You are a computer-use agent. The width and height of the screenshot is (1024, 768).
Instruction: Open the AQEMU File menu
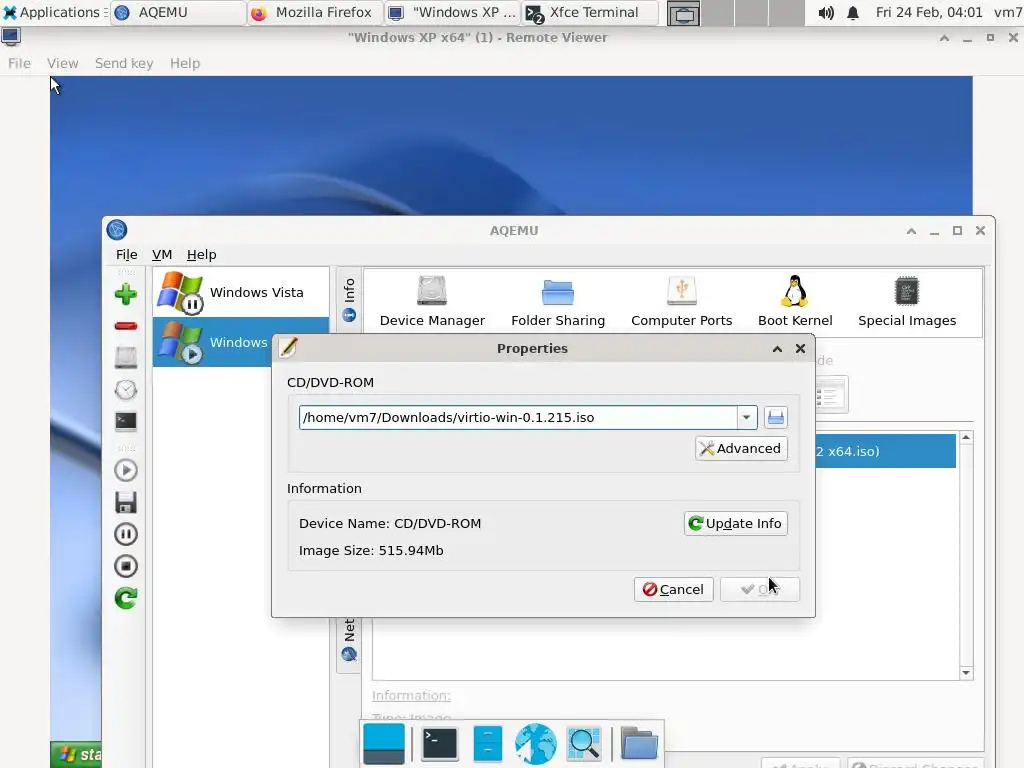[x=127, y=255]
